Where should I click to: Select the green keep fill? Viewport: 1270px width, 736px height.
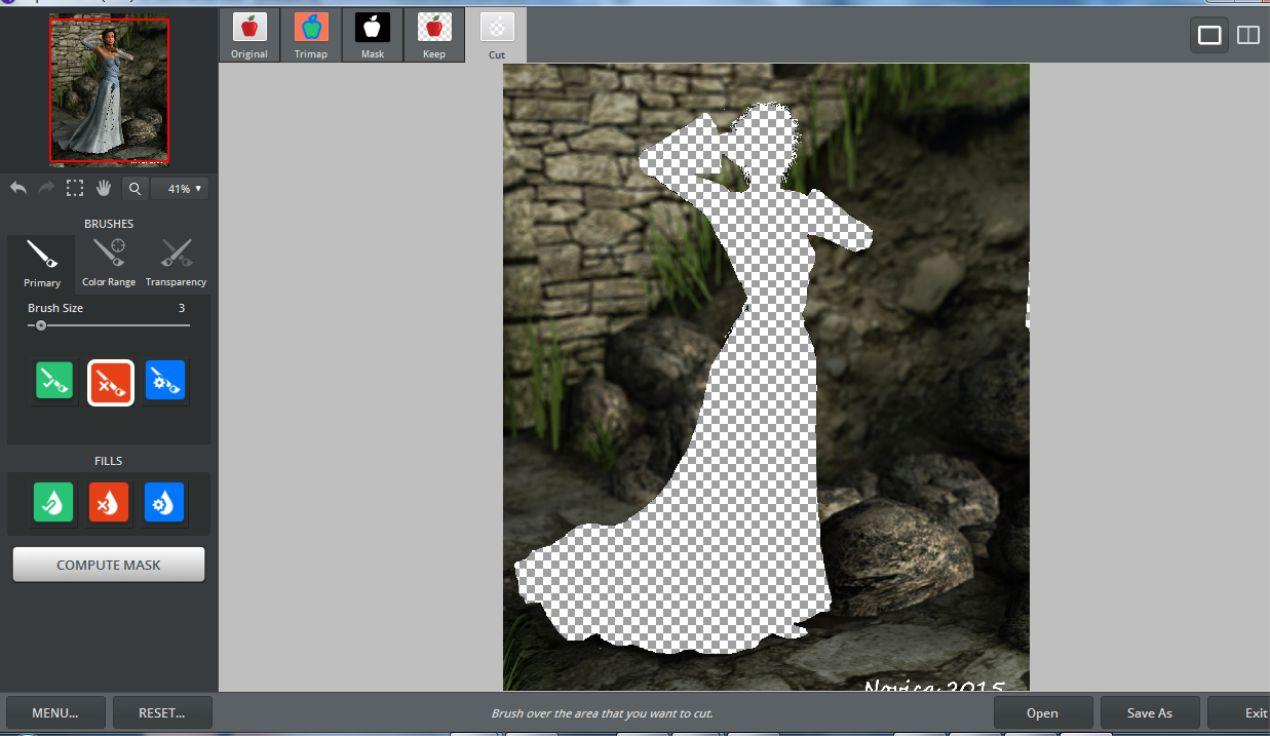[54, 502]
